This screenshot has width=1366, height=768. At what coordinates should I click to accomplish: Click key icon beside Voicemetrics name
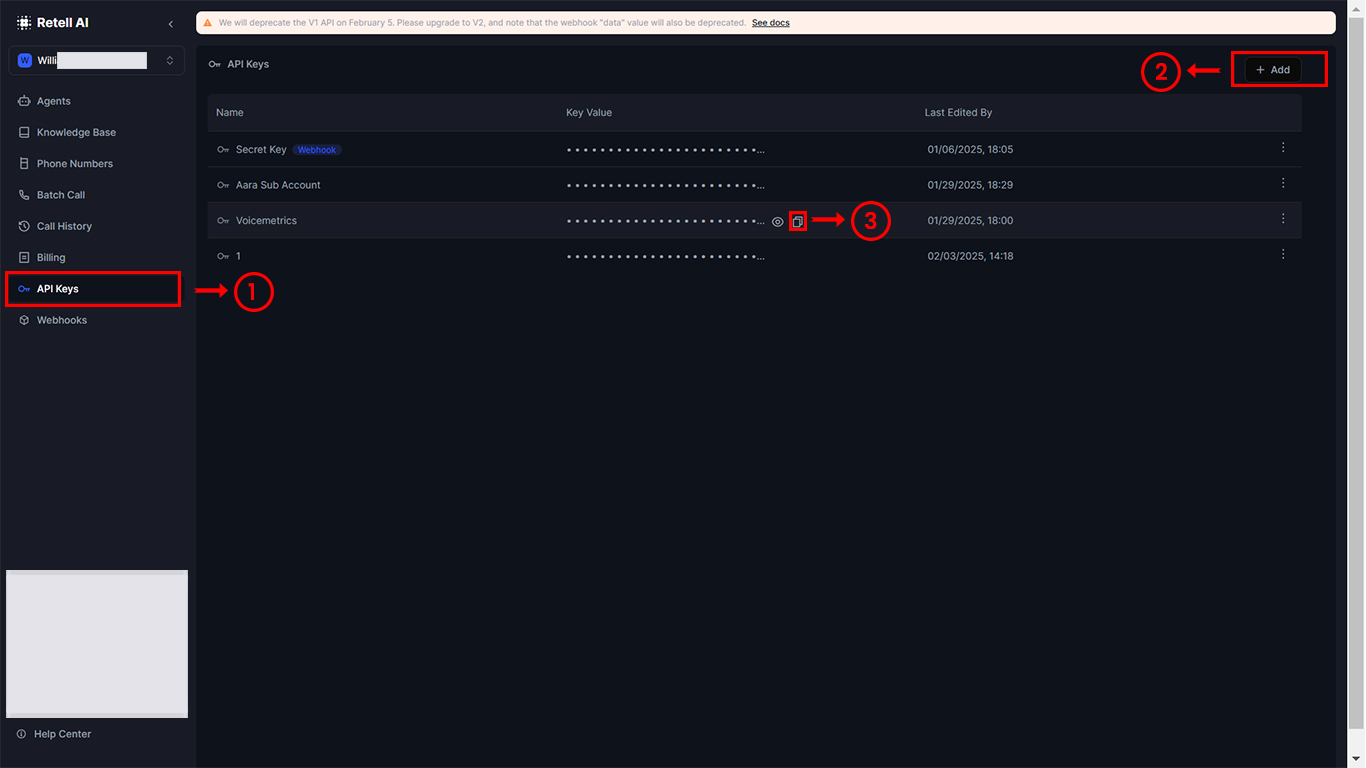click(223, 221)
